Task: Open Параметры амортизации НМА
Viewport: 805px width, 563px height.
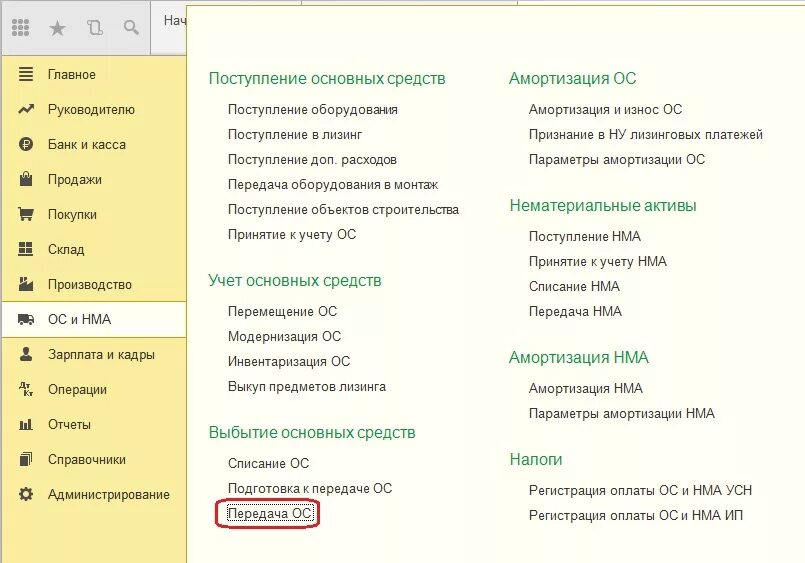Action: coord(622,414)
